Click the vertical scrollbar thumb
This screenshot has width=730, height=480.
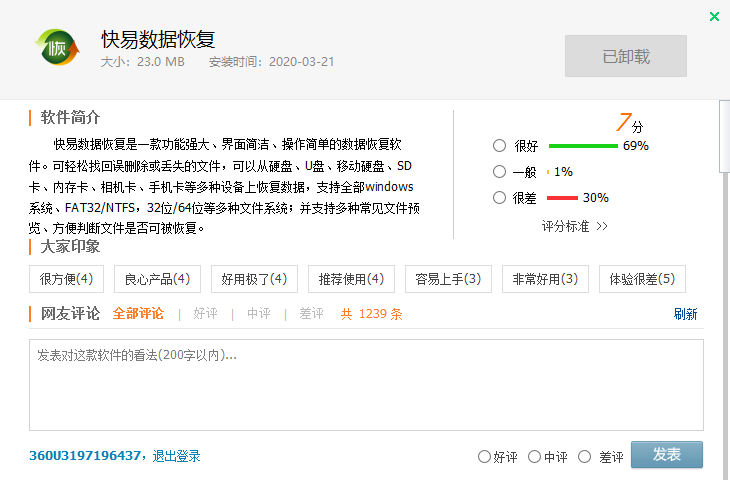click(724, 136)
